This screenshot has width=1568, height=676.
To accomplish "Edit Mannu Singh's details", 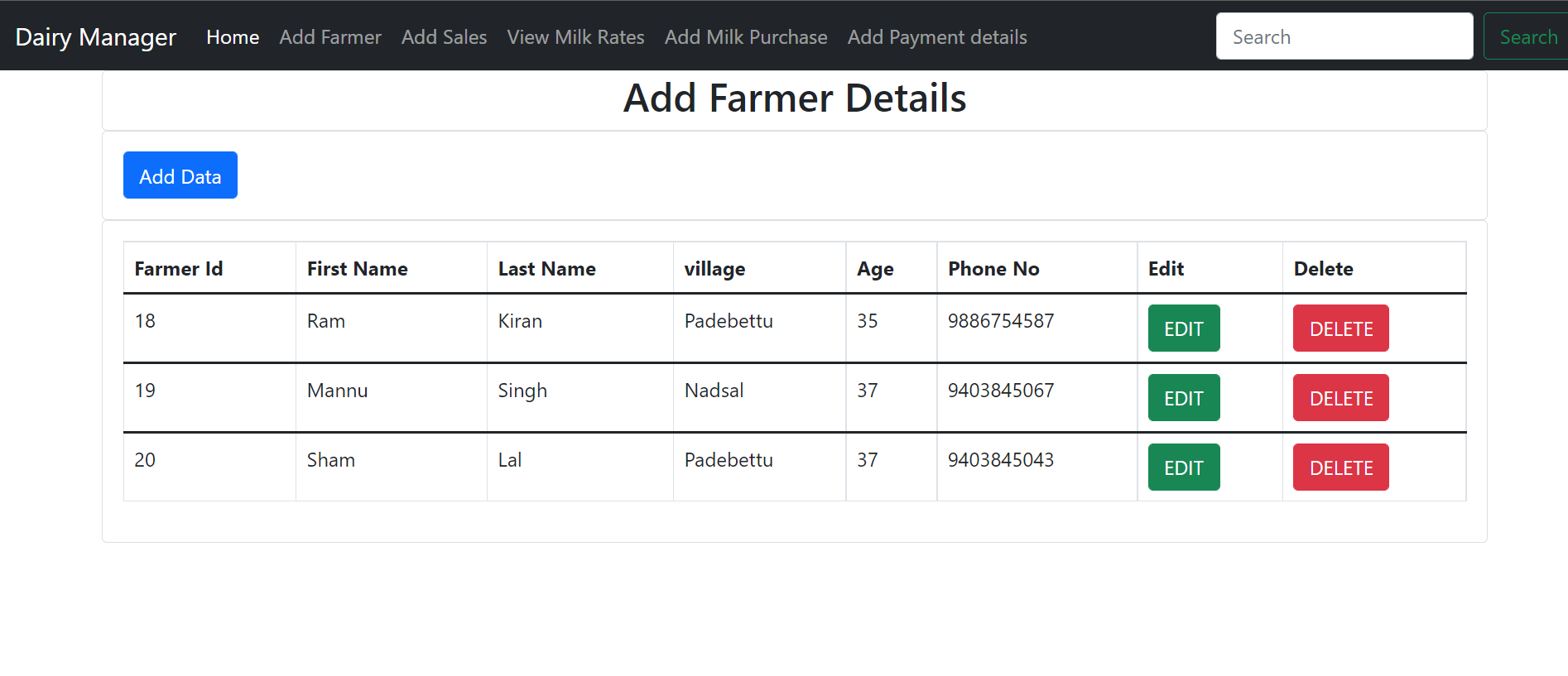I will pyautogui.click(x=1183, y=397).
